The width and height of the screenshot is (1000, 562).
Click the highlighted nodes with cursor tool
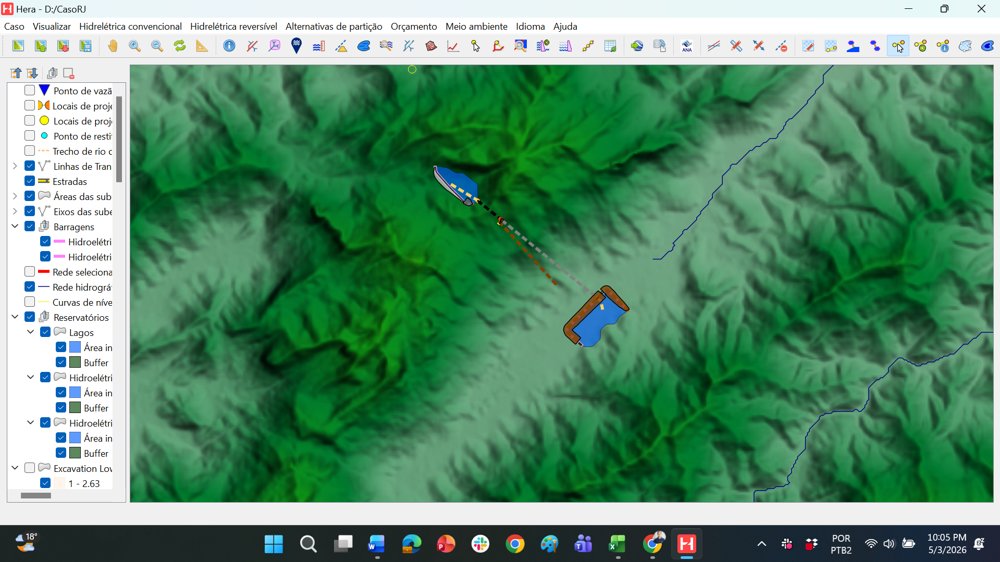tap(898, 46)
